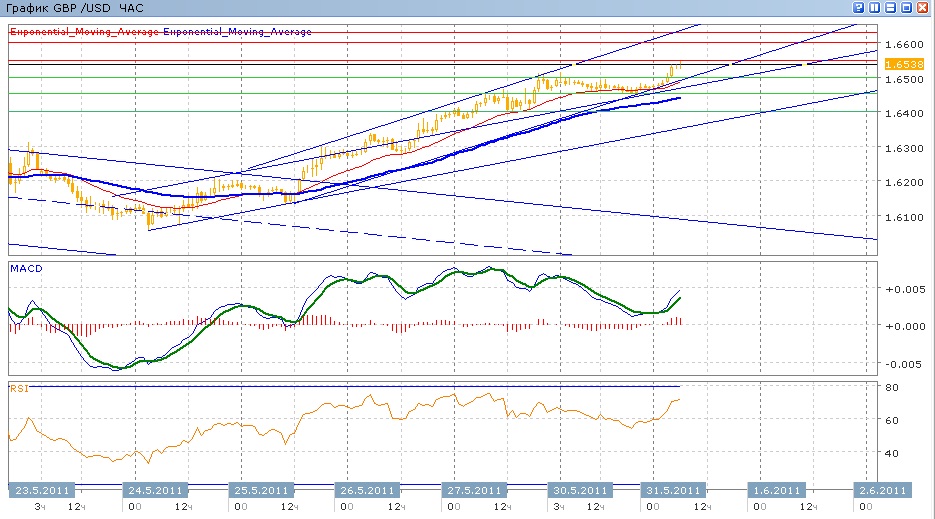Click the MACD +0.000 axis label
This screenshot has width=935, height=519.
pos(905,326)
